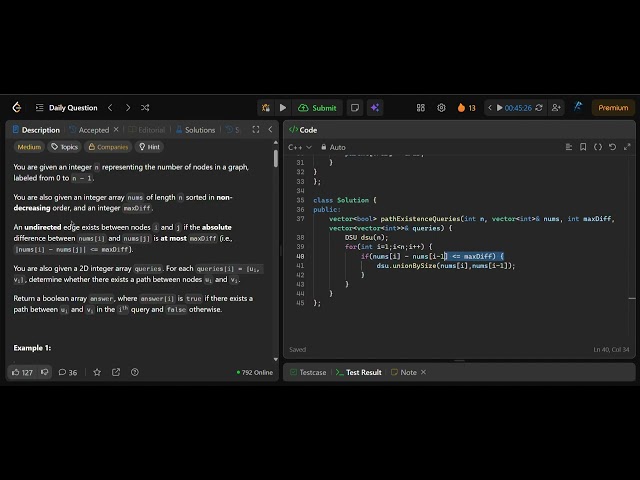Screen dimensions: 640x480
Task: Format code icon in editor toolbar
Action: [569, 147]
